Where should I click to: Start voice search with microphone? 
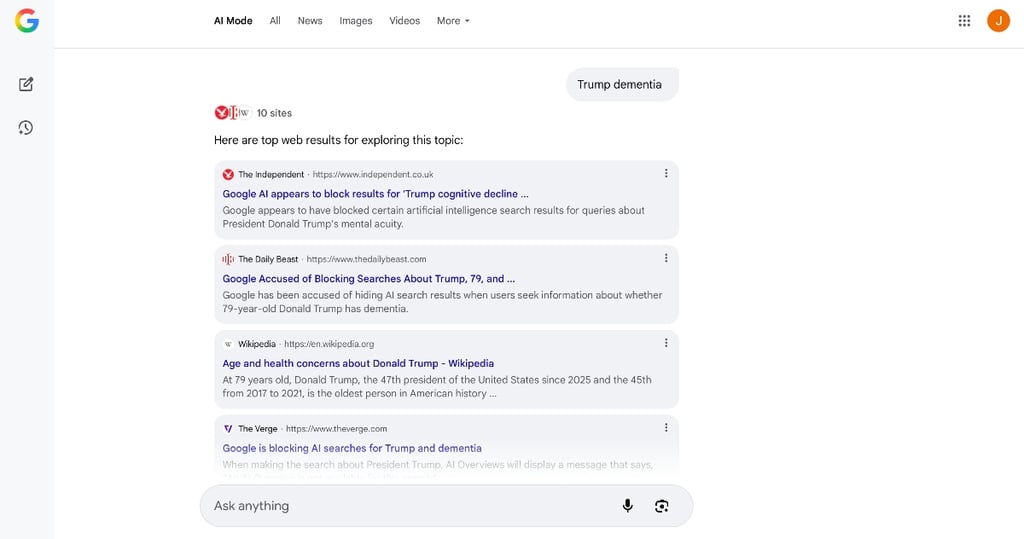pos(628,506)
